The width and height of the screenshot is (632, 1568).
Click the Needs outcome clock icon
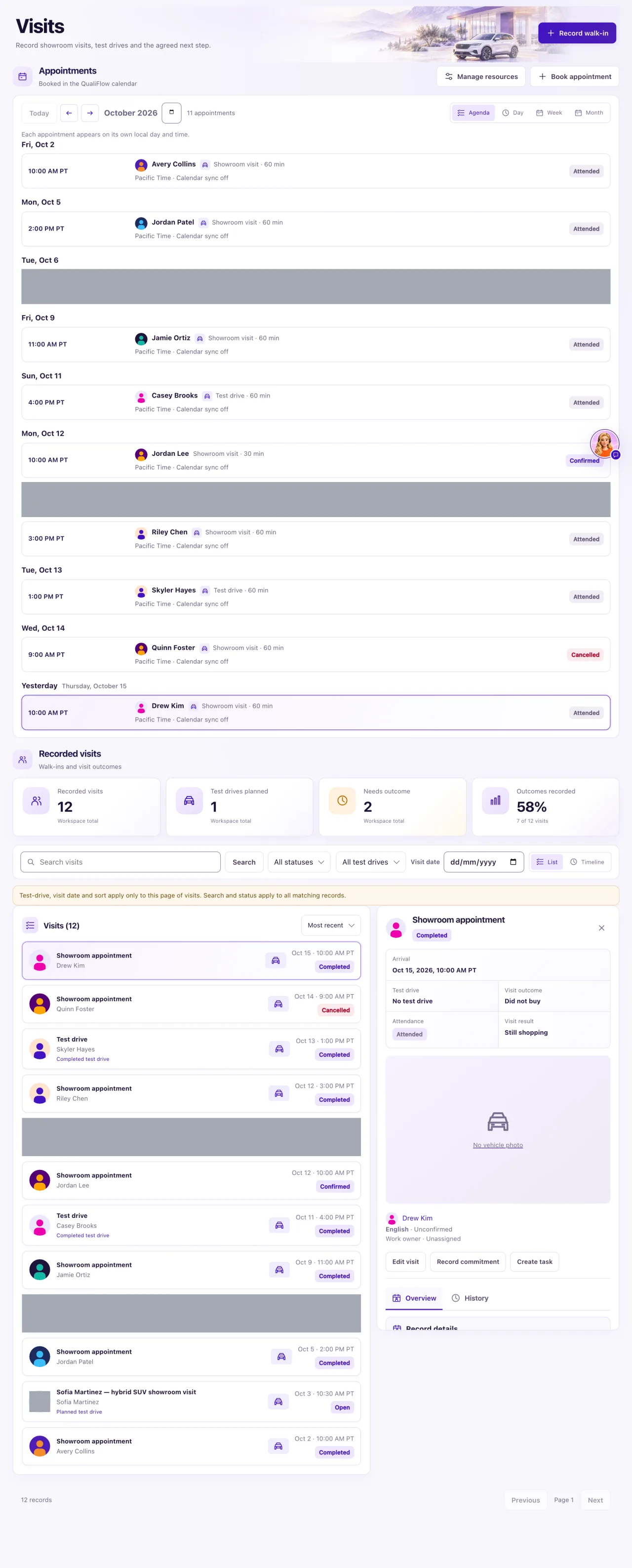tap(342, 801)
